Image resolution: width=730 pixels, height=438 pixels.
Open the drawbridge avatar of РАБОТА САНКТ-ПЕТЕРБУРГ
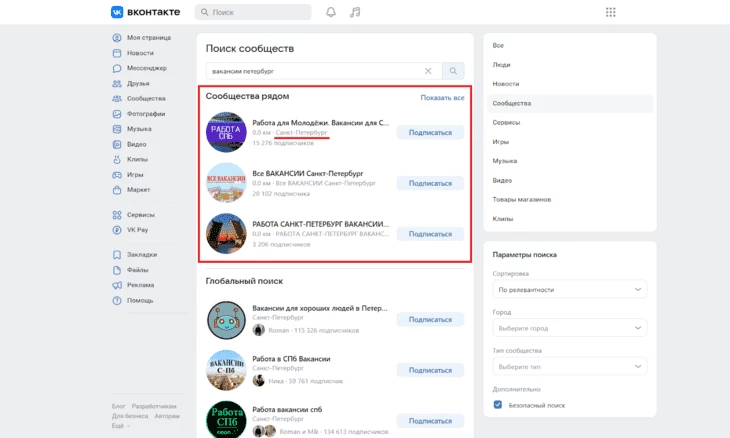point(226,234)
